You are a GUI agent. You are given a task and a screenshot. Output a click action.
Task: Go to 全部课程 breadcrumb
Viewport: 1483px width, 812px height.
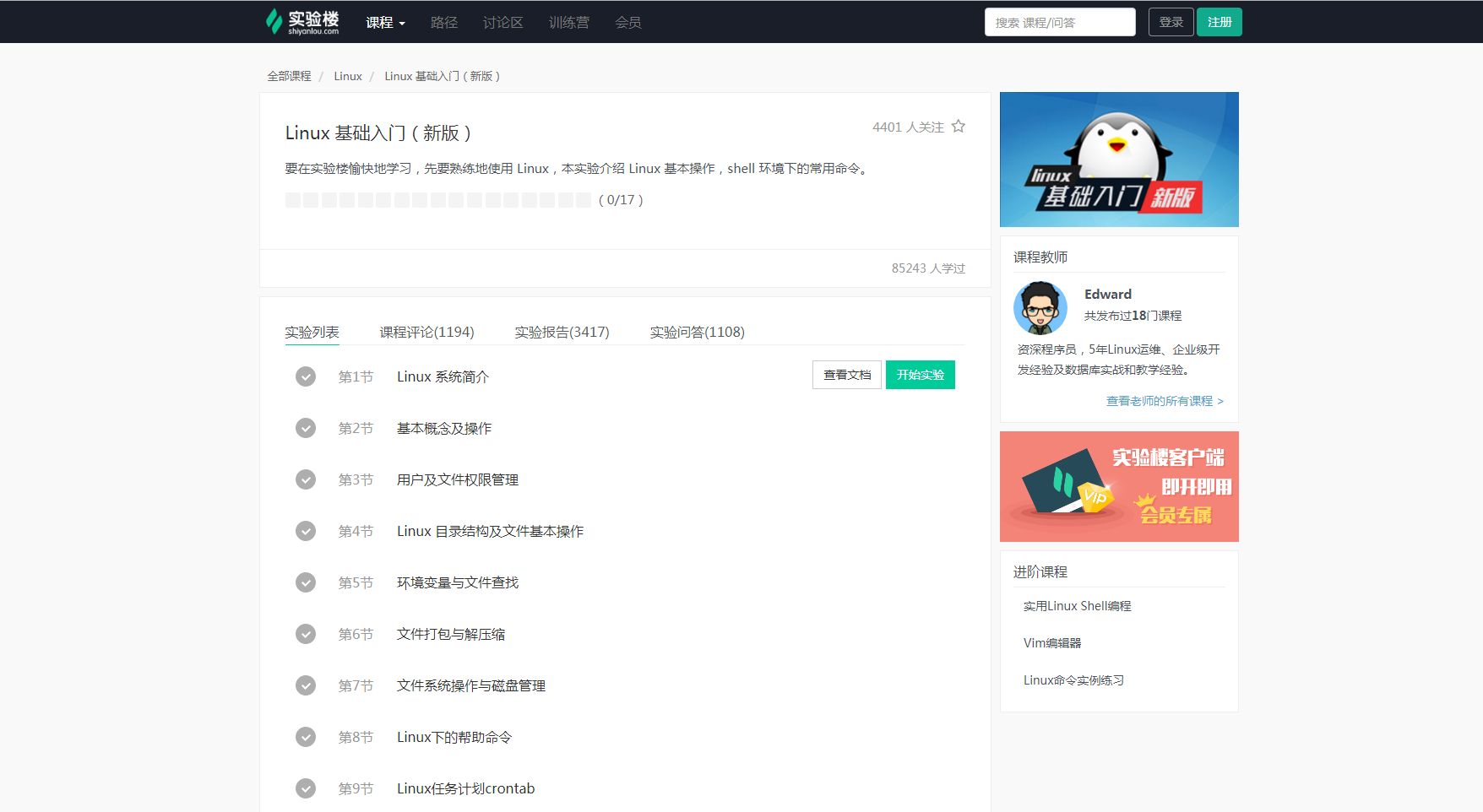(290, 76)
